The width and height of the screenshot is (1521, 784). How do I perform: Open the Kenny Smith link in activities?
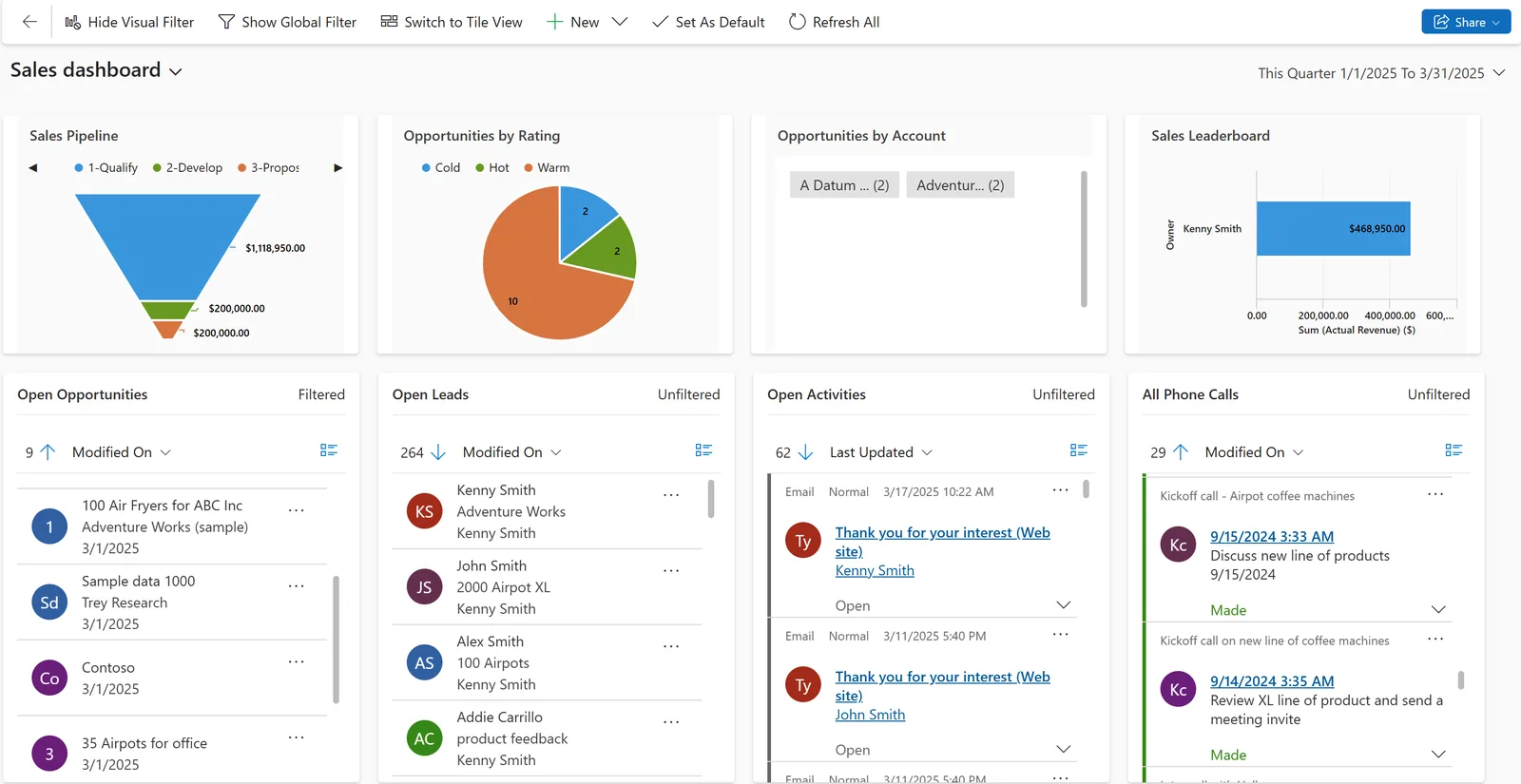[x=875, y=570]
